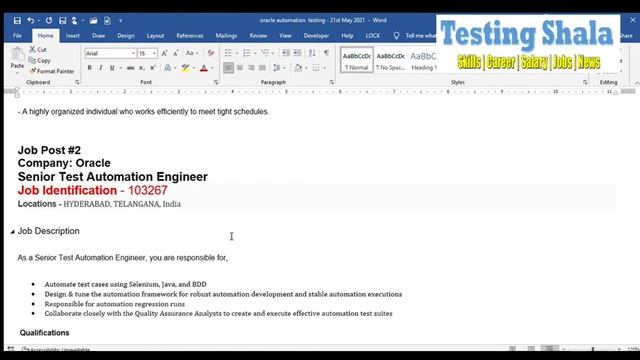This screenshot has height=360, width=640.
Task: Click the Undo arrow icon
Action: tap(31, 20)
